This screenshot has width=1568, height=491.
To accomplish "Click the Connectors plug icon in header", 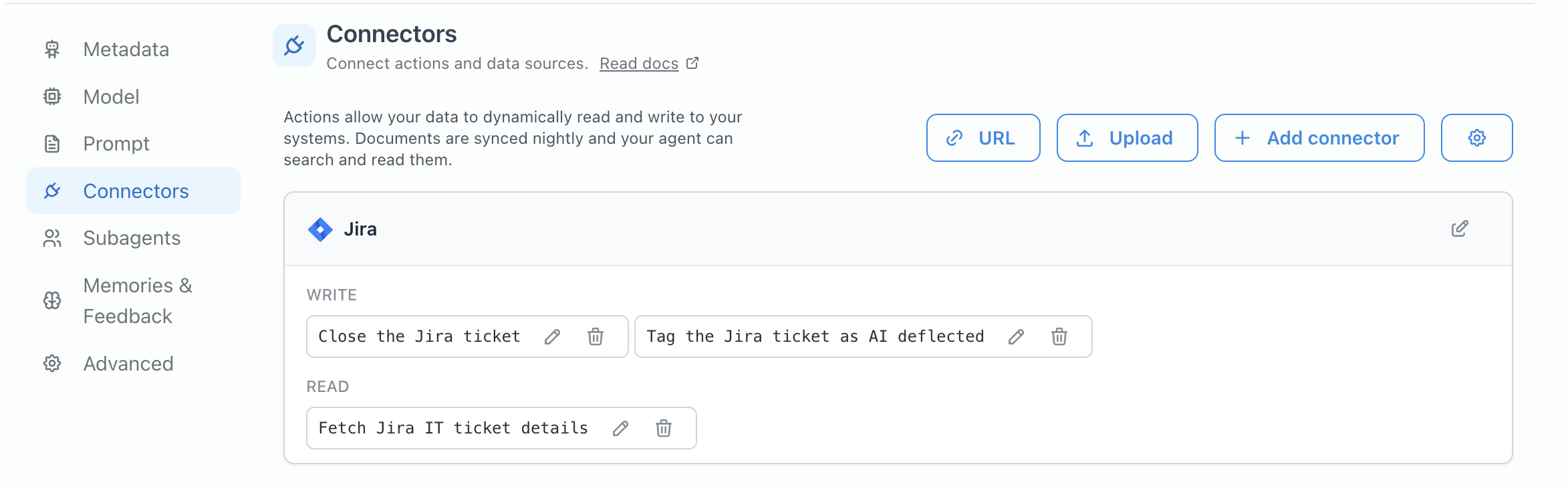I will click(x=294, y=45).
